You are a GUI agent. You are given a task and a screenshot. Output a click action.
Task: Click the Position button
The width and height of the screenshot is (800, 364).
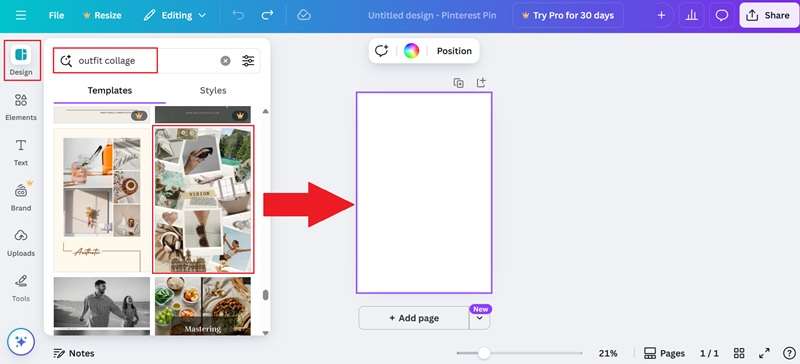pos(454,51)
